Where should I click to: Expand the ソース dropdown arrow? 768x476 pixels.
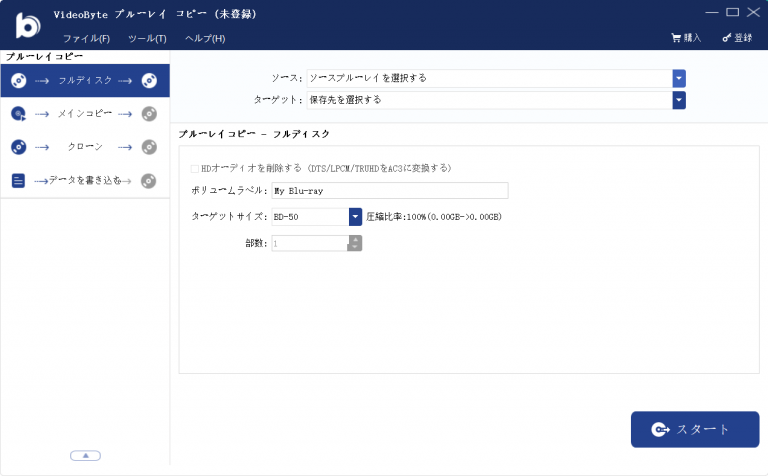679,78
